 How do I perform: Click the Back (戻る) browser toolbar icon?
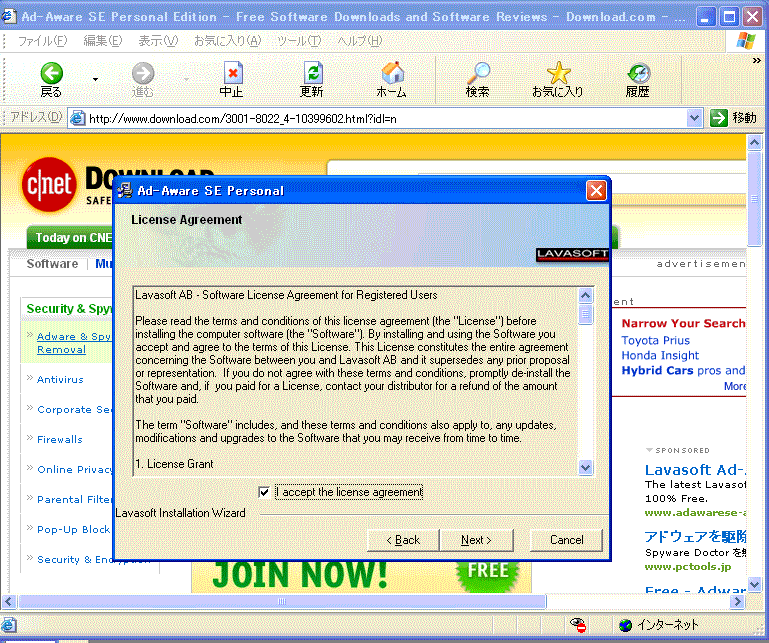pos(51,79)
